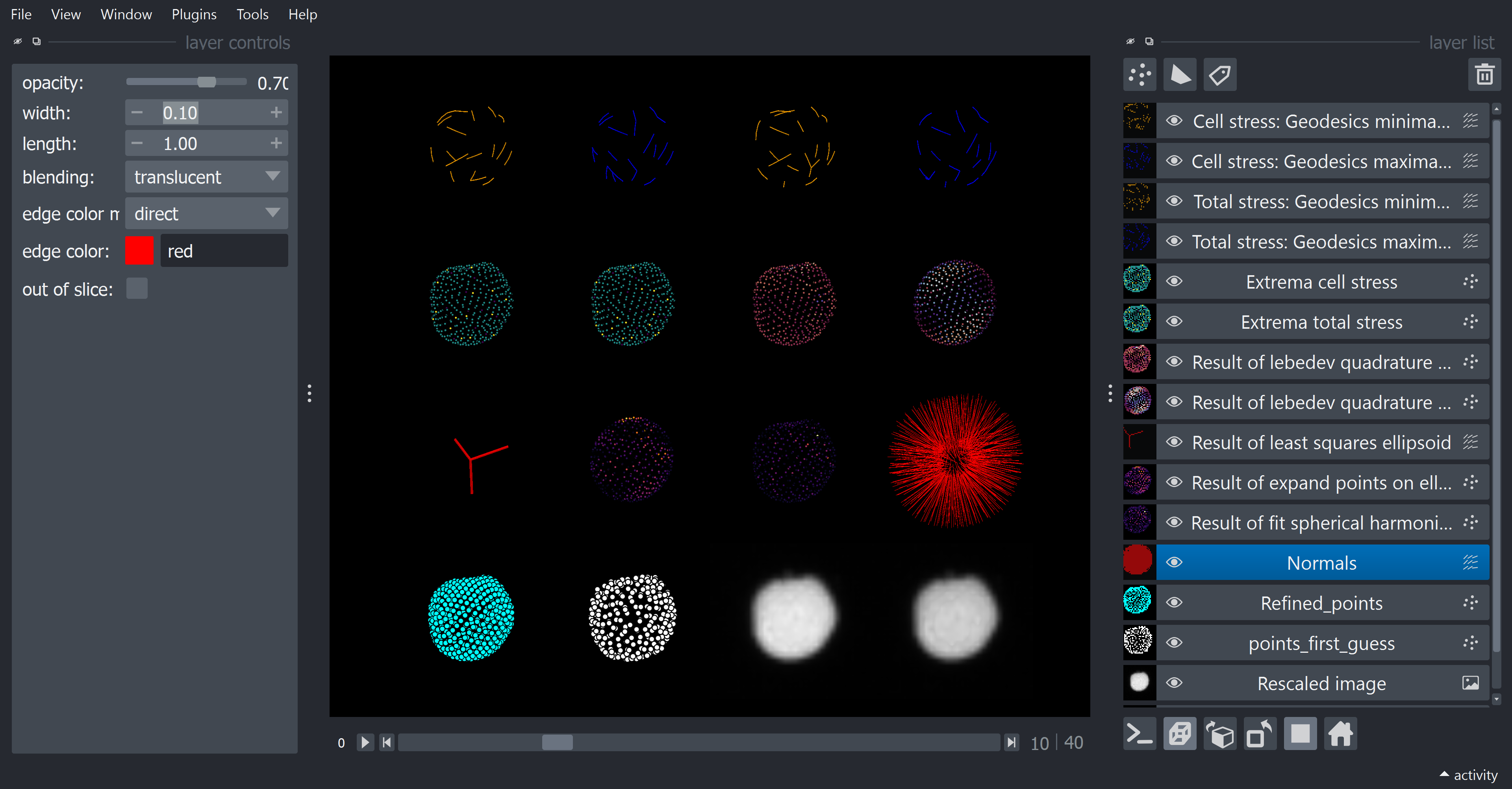Image resolution: width=1512 pixels, height=789 pixels.
Task: Create a new shapes layer
Action: tap(1180, 75)
